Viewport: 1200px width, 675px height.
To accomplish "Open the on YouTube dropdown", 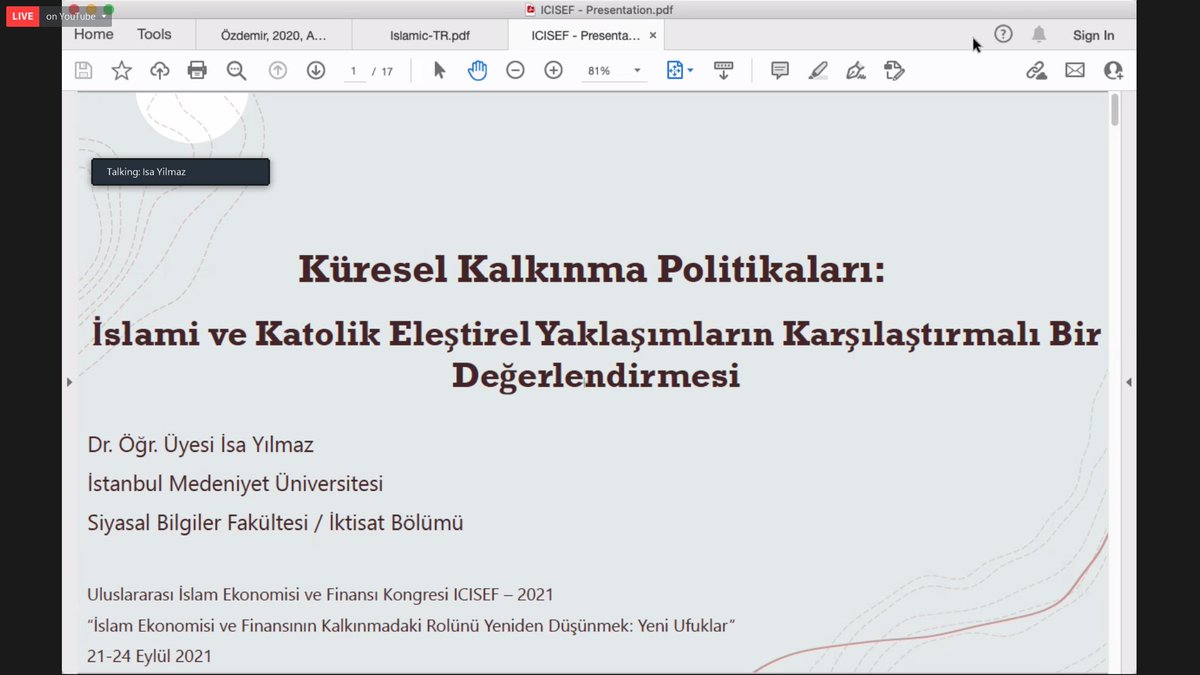I will click(76, 16).
